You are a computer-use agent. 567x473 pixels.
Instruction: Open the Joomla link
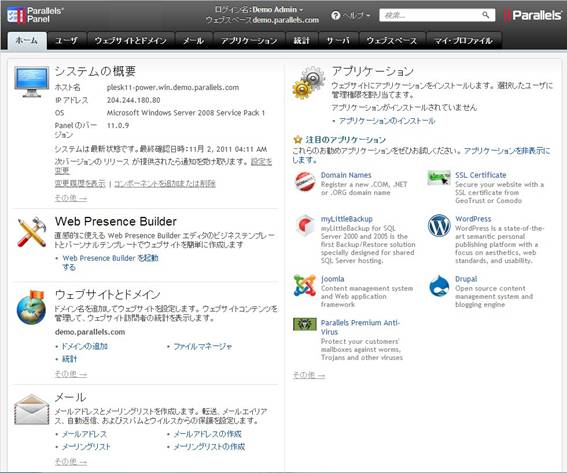click(333, 279)
